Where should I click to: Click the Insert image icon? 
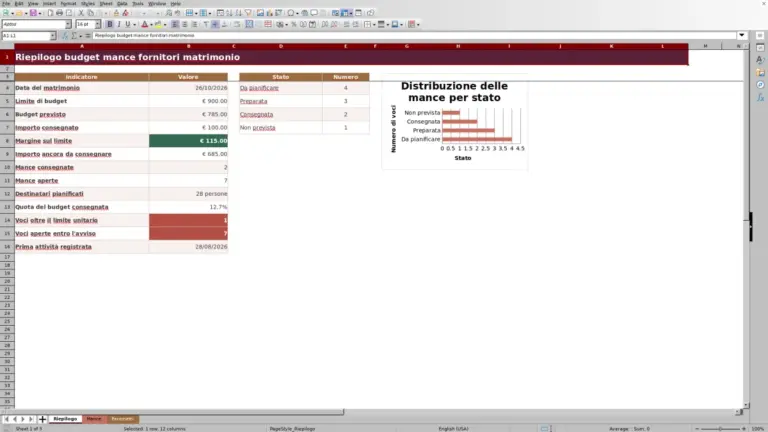[x=260, y=13]
